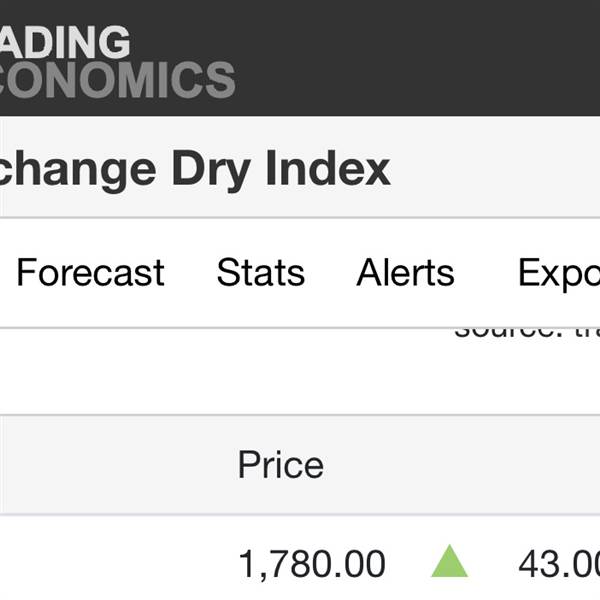
Task: Click the partially hidden source attribution text
Action: tap(527, 333)
